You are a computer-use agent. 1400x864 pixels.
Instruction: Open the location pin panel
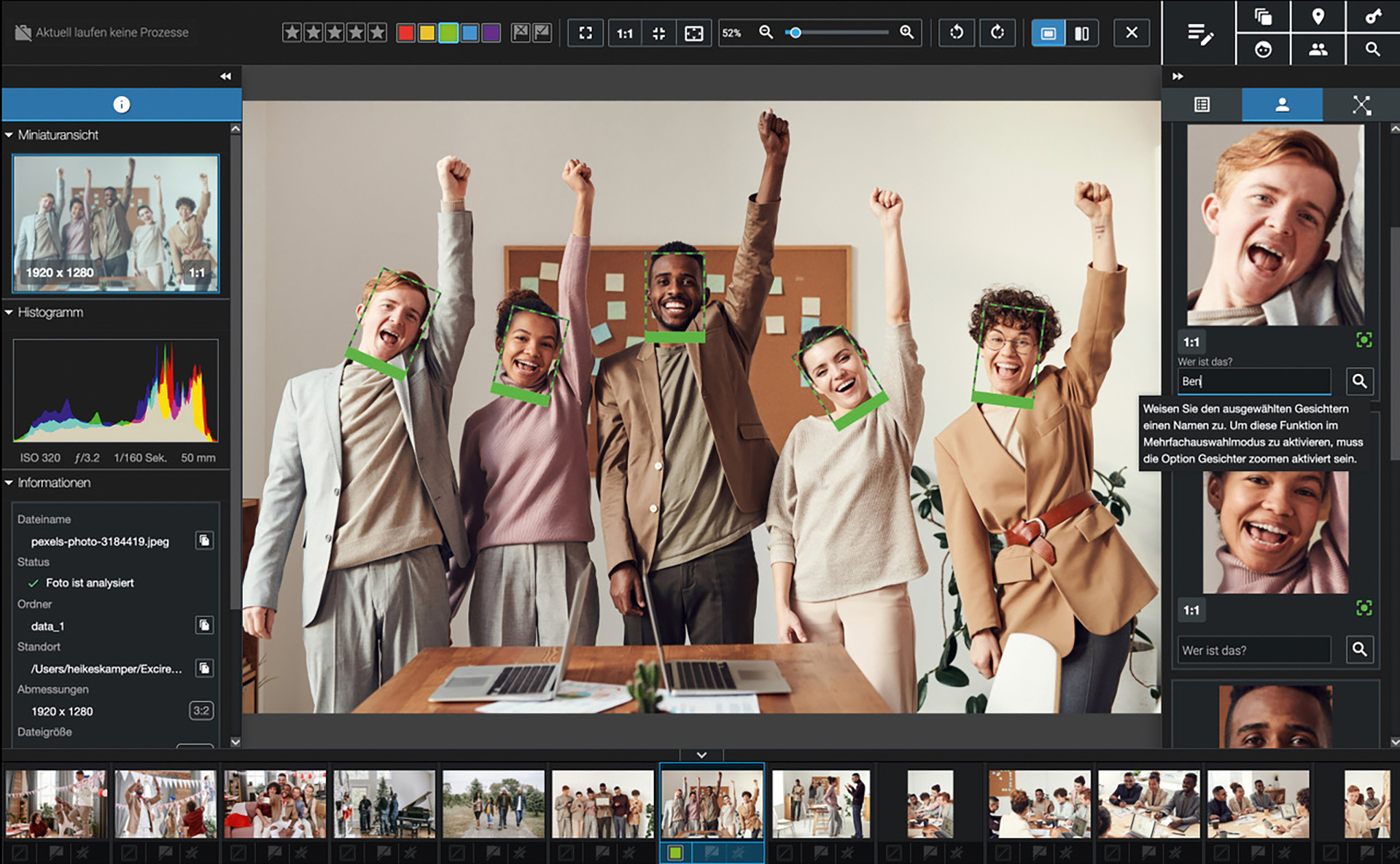click(x=1318, y=16)
